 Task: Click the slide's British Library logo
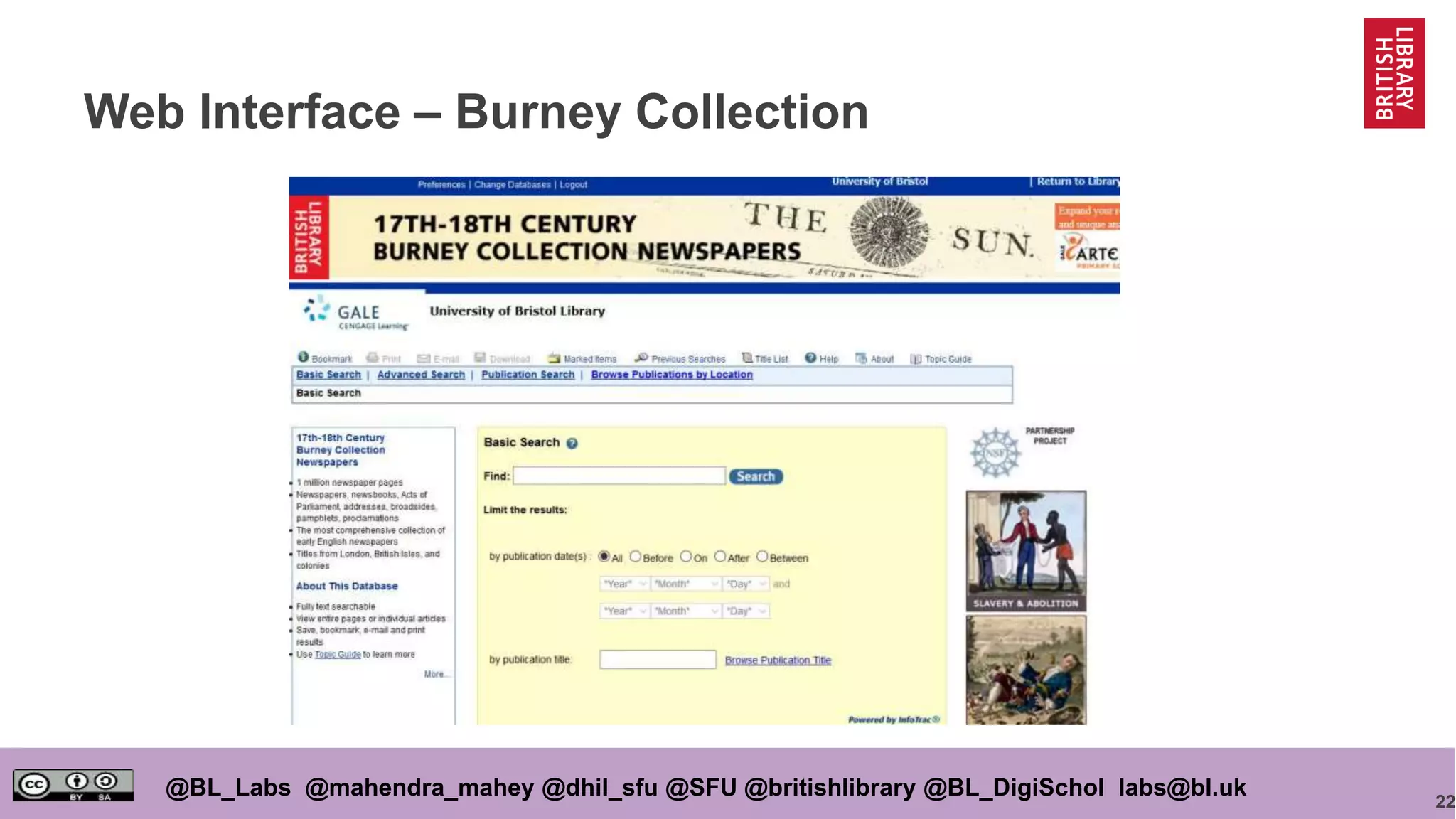pos(1394,73)
